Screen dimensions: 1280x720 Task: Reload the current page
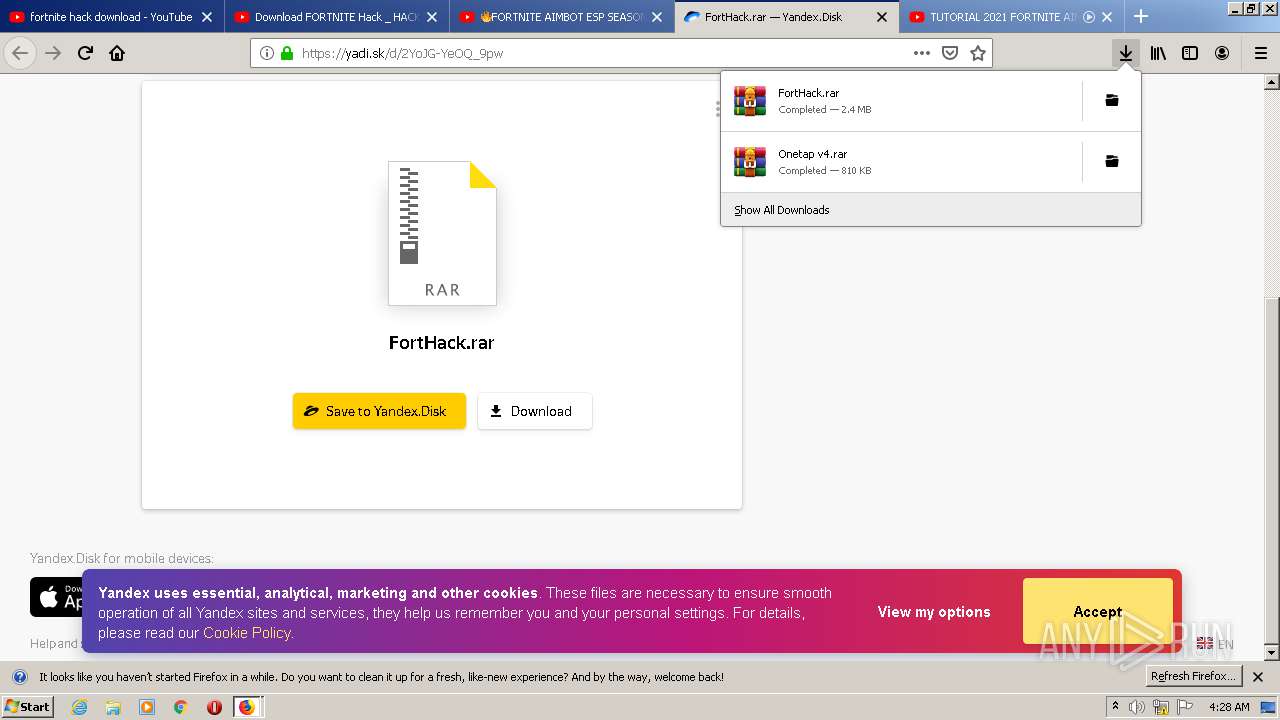(85, 53)
